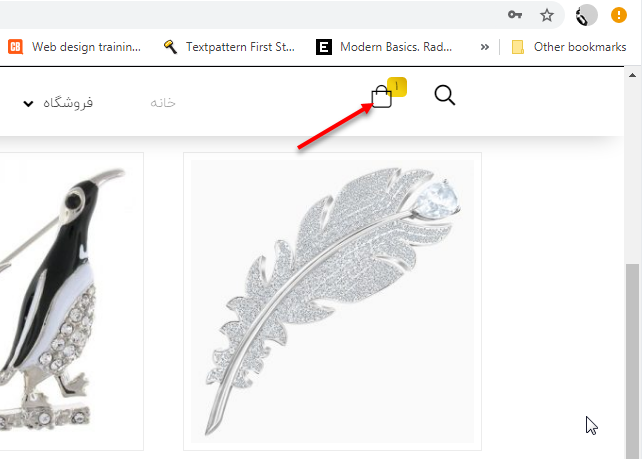Screen dimensions: 642x459
Task: Open the Other bookmarks folder
Action: [x=569, y=47]
